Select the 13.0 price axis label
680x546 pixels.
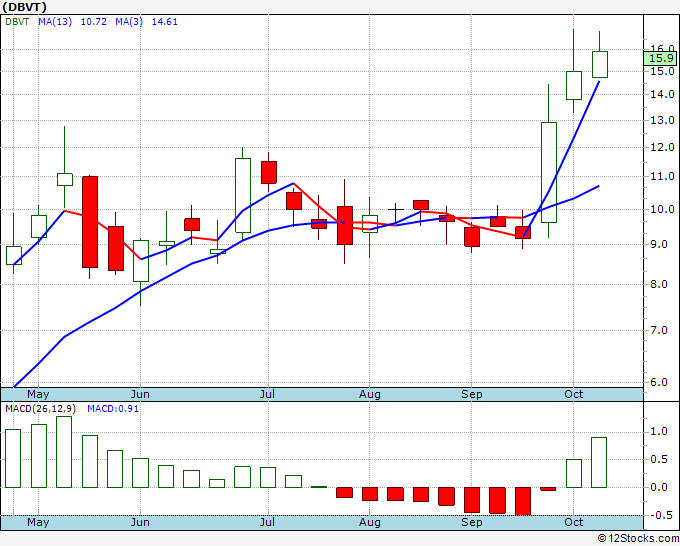[x=662, y=120]
